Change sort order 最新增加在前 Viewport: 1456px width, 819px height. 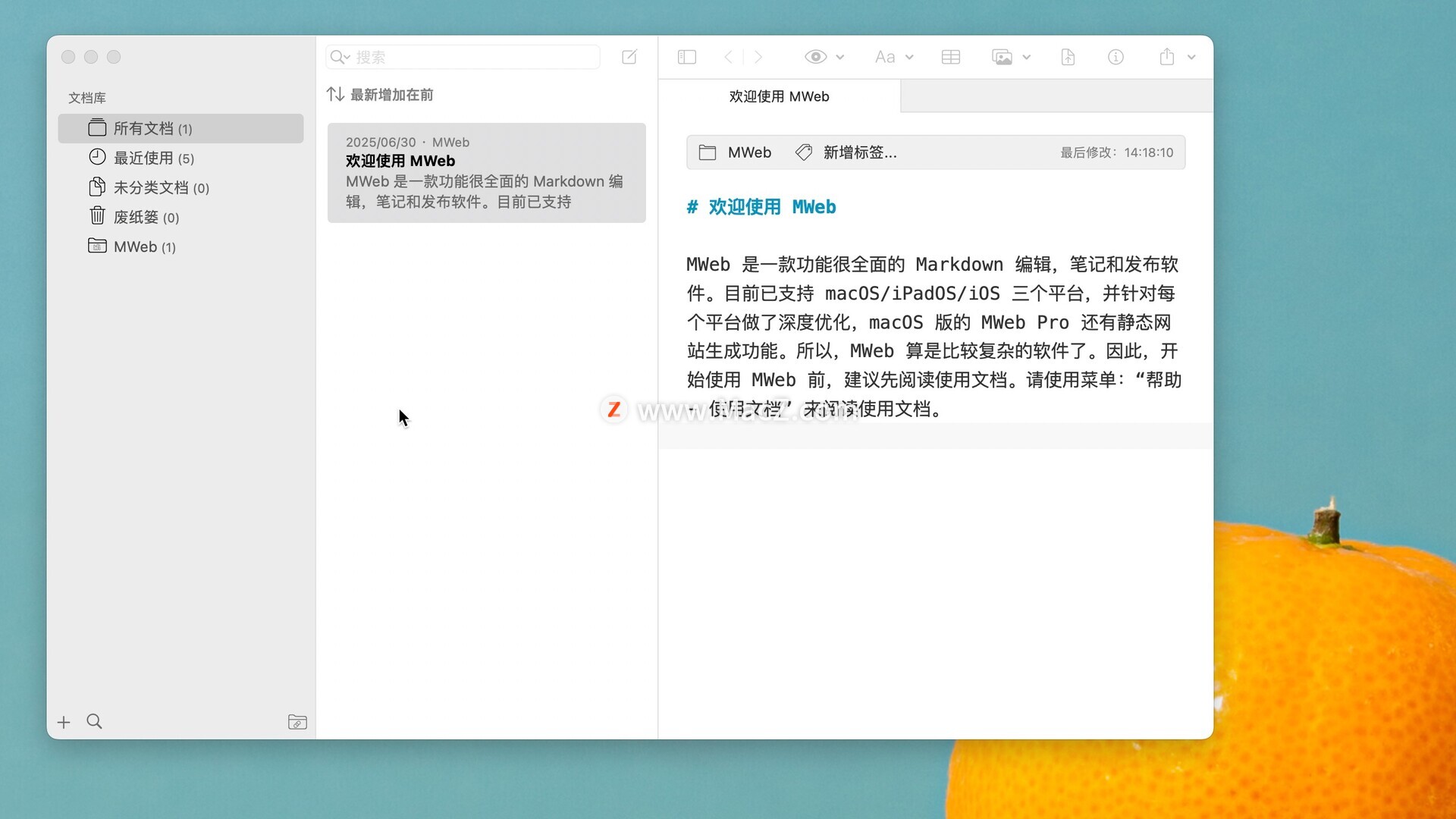click(x=391, y=95)
